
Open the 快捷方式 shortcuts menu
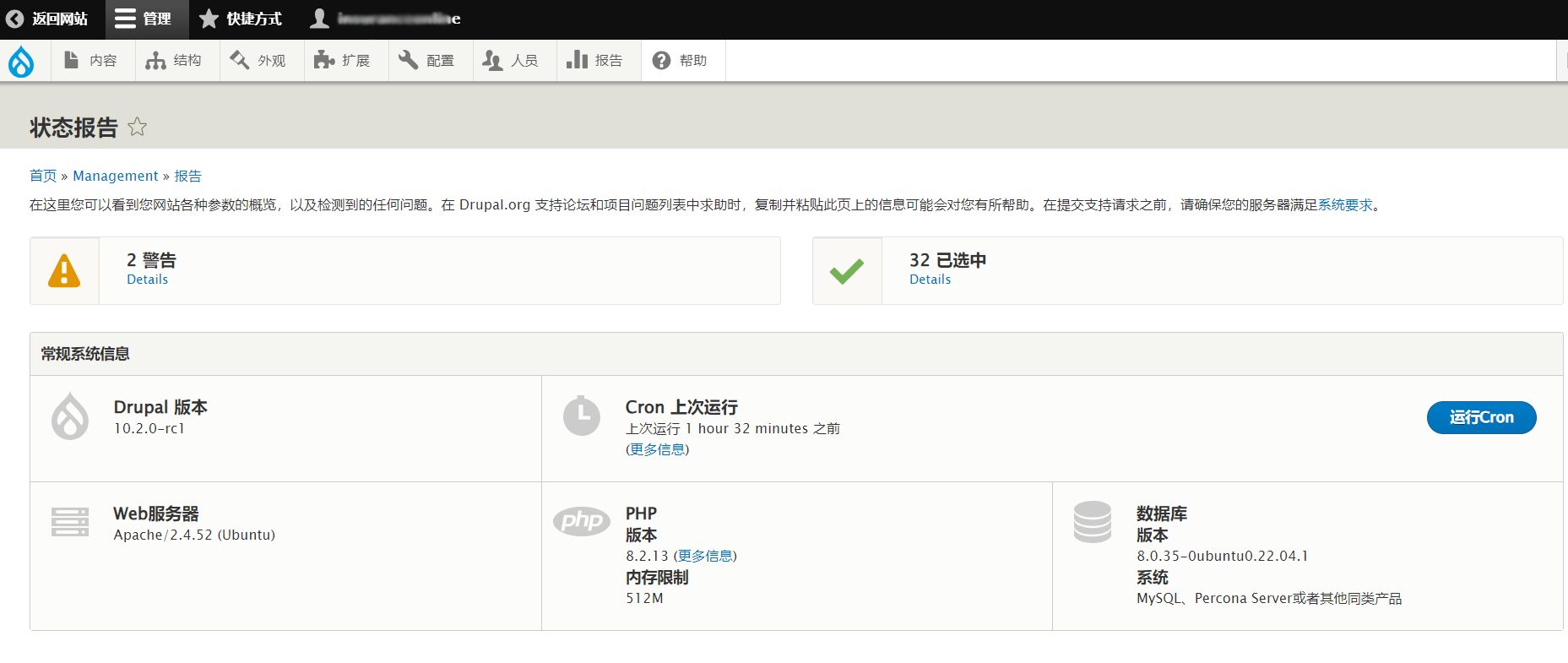[241, 19]
